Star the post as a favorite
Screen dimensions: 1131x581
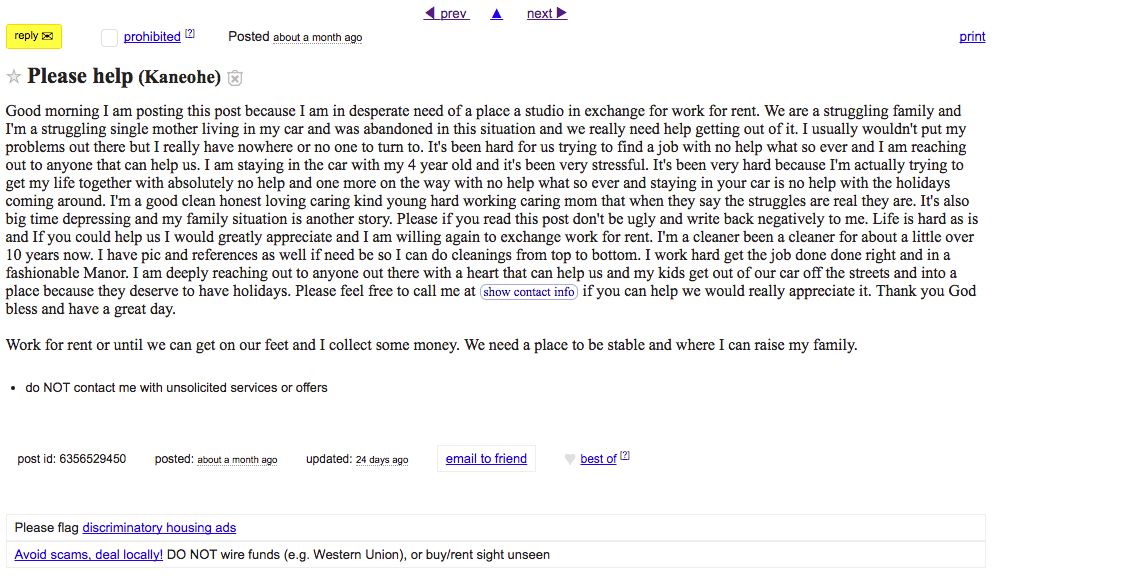(x=13, y=76)
